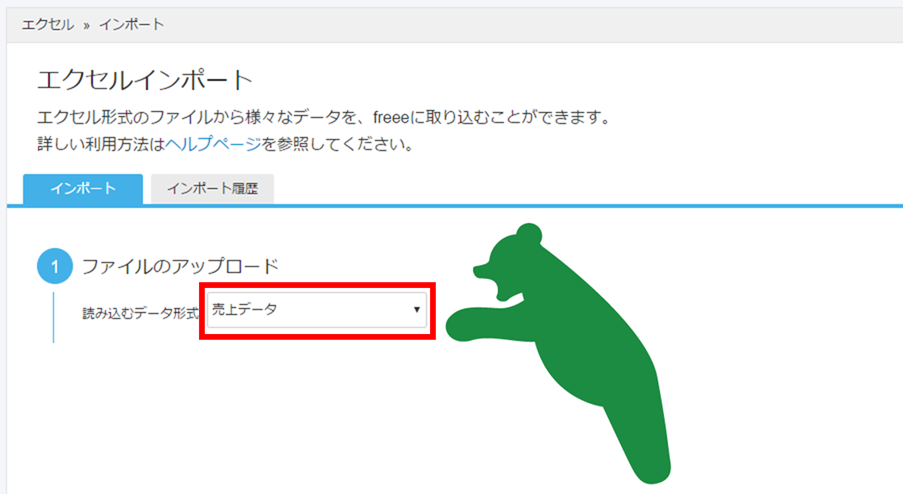The image size is (903, 494).
Task: Click the エクセル breadcrumb link
Action: (x=48, y=25)
